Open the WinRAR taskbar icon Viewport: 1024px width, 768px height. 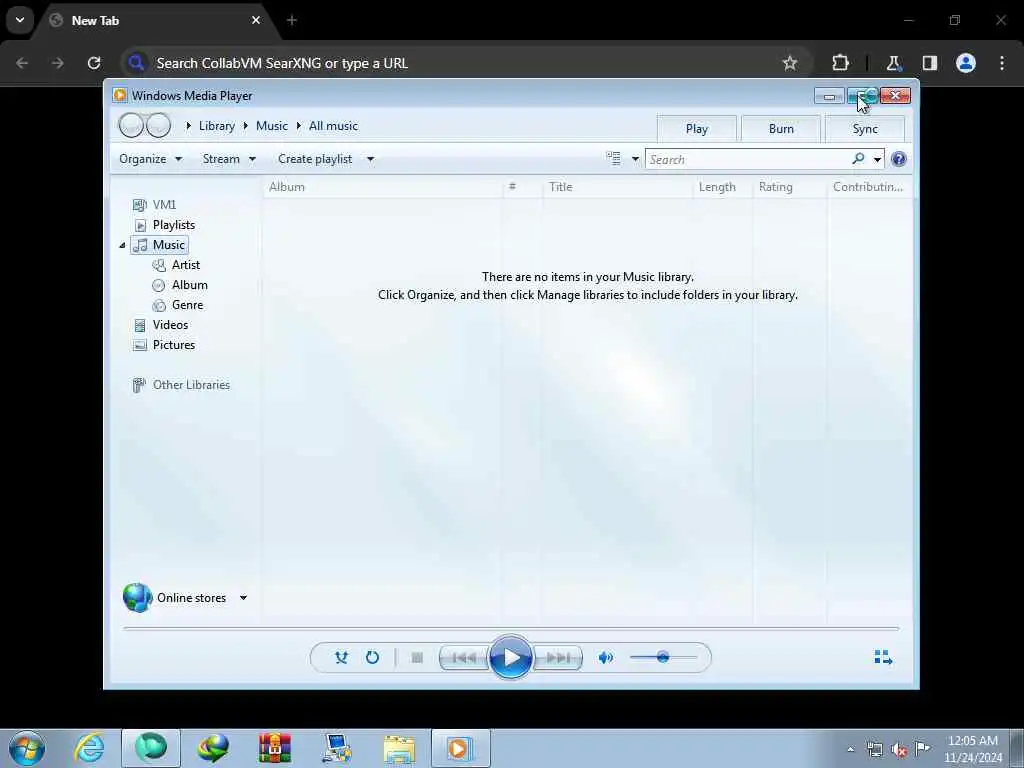click(275, 748)
